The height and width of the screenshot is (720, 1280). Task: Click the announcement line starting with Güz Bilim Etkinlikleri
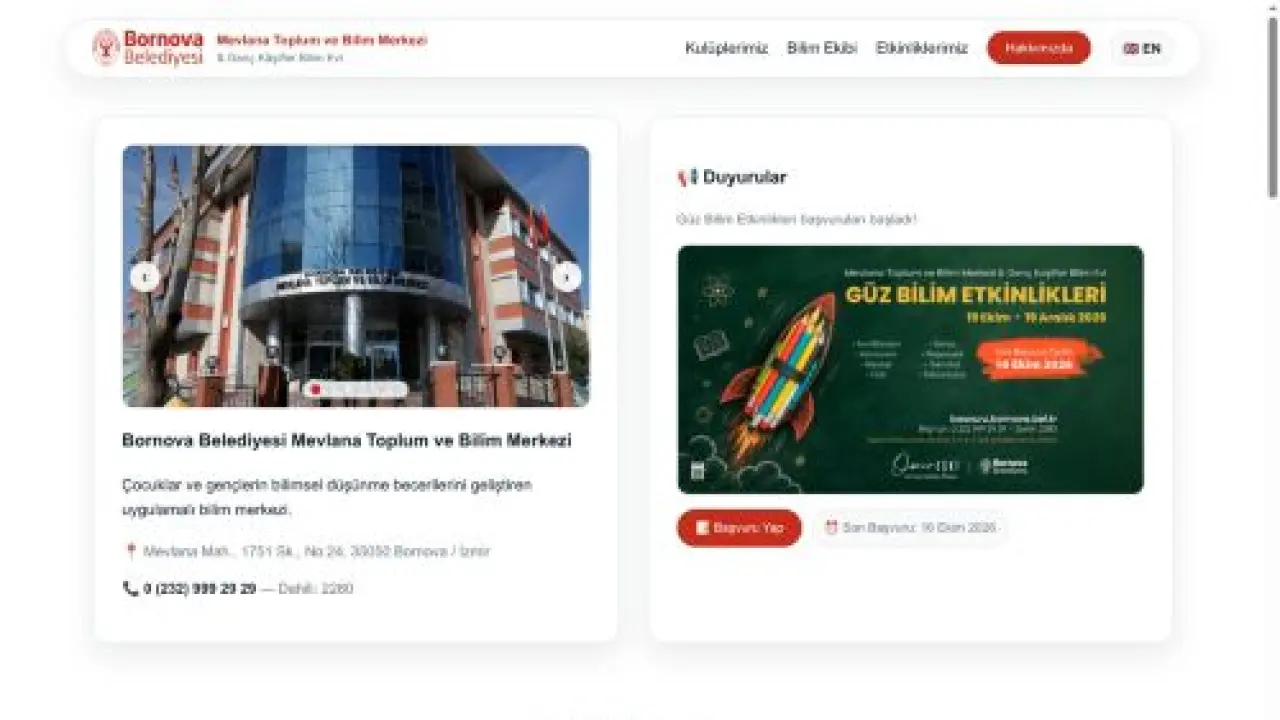click(x=796, y=219)
